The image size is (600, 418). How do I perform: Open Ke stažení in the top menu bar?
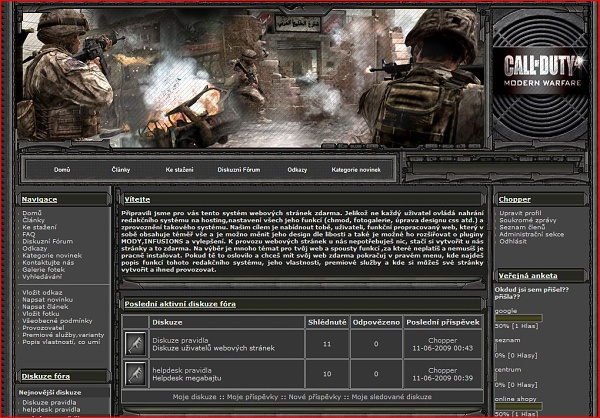tap(179, 170)
